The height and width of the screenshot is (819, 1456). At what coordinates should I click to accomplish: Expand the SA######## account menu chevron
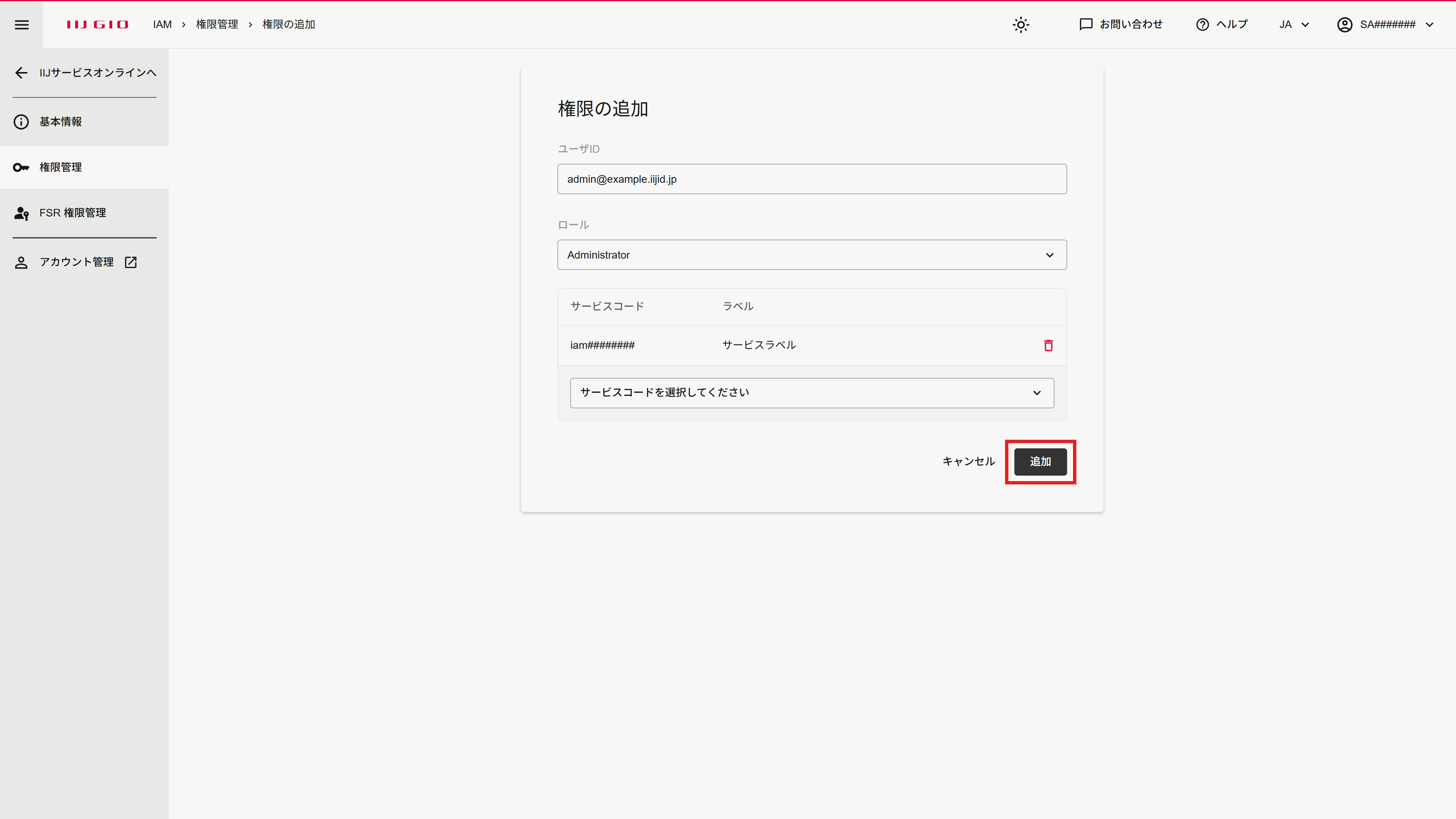pos(1429,24)
